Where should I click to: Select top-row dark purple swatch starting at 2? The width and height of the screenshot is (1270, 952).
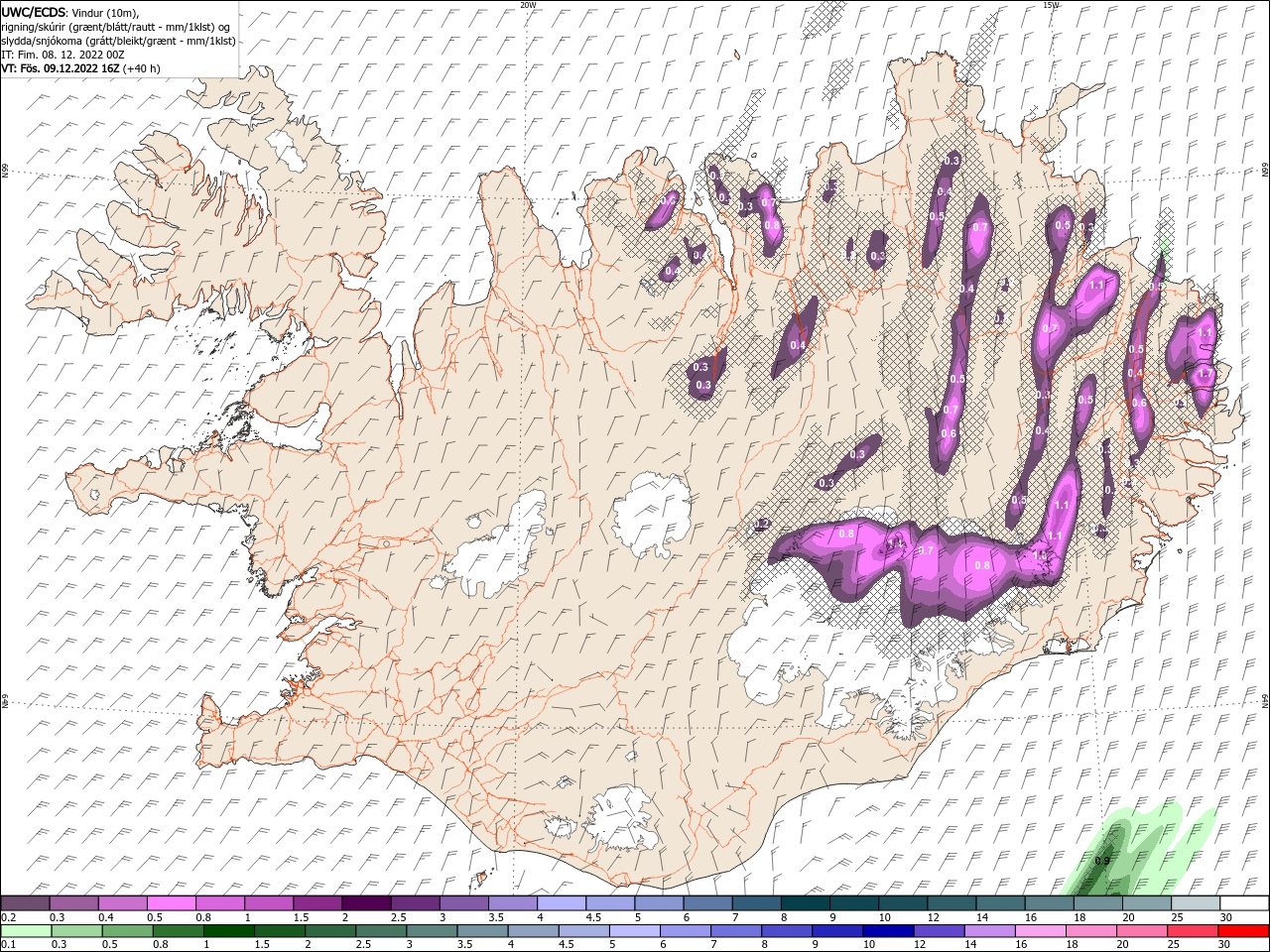tap(366, 903)
